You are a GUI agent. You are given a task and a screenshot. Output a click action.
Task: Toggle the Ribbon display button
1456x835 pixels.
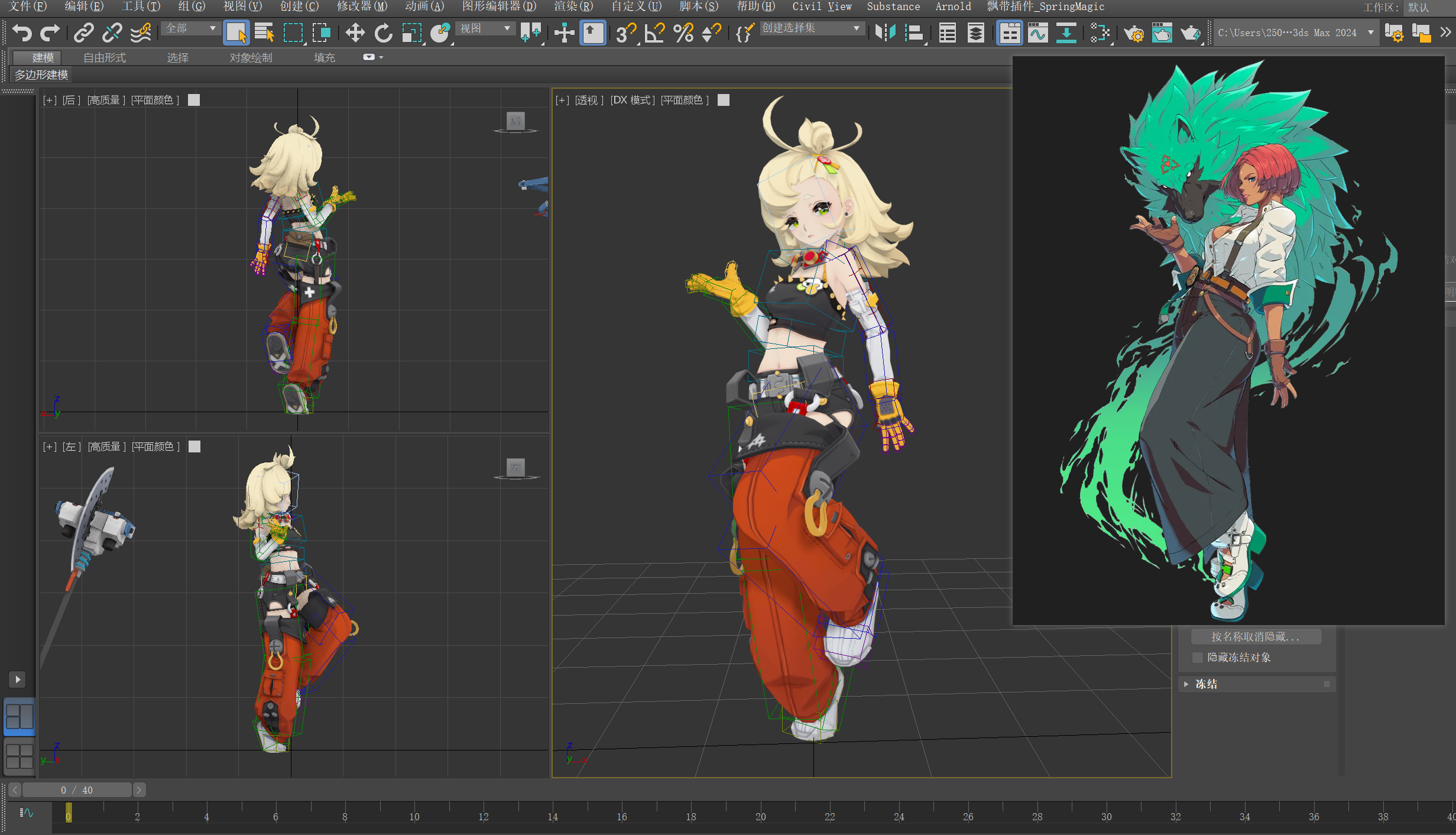coord(1010,33)
